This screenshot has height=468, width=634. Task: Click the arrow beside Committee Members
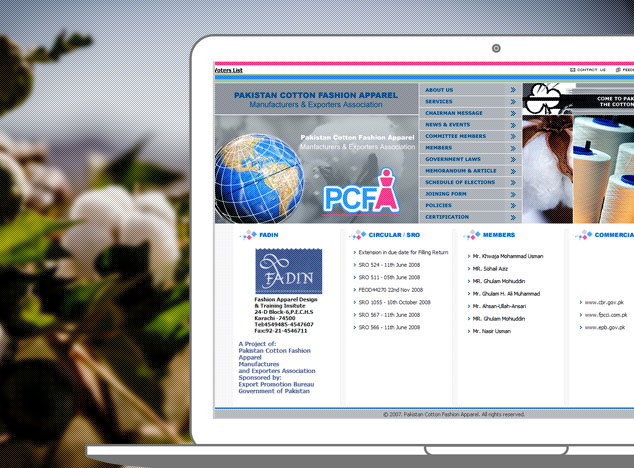tap(513, 137)
